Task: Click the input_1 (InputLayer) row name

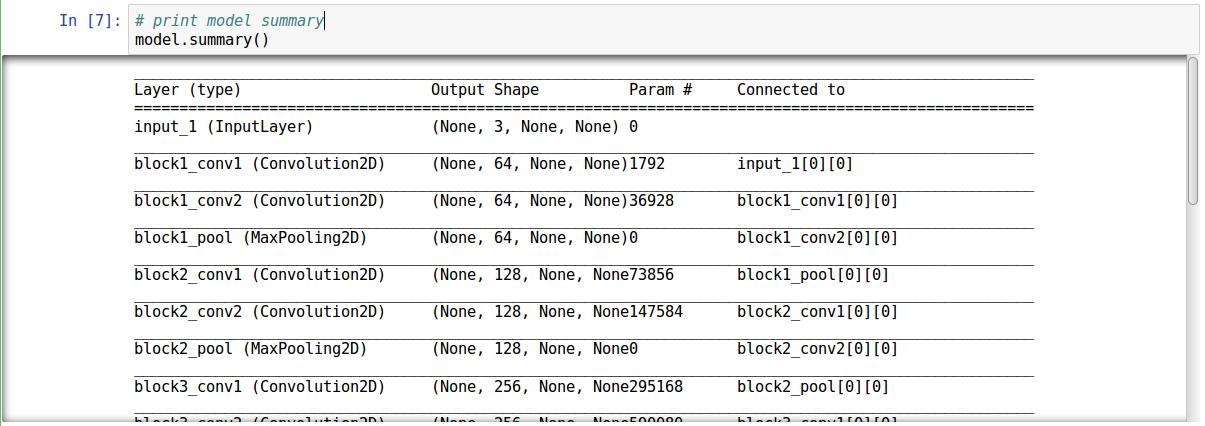Action: [224, 127]
